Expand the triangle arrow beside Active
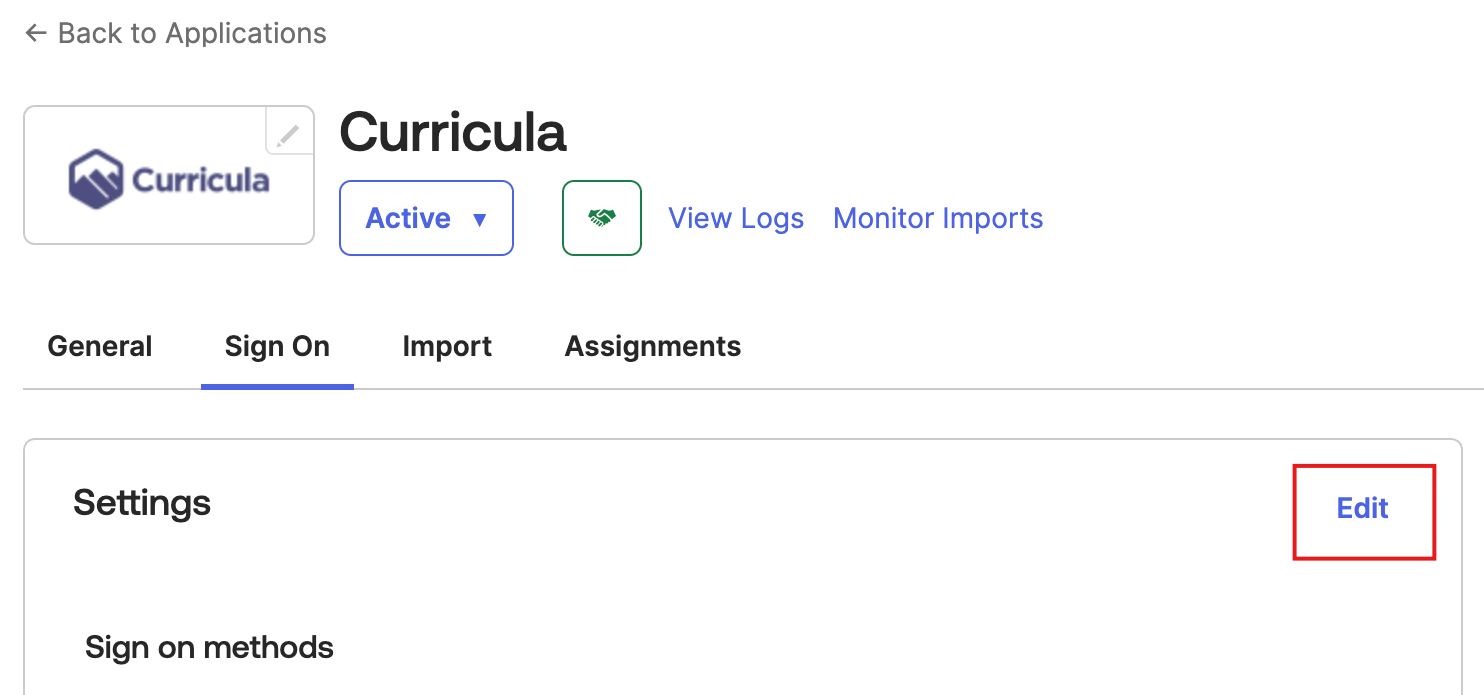 [479, 219]
